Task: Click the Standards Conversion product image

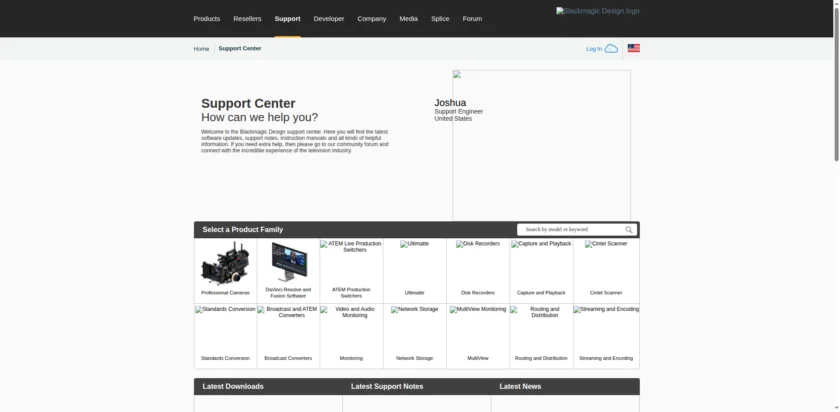Action: click(226, 309)
